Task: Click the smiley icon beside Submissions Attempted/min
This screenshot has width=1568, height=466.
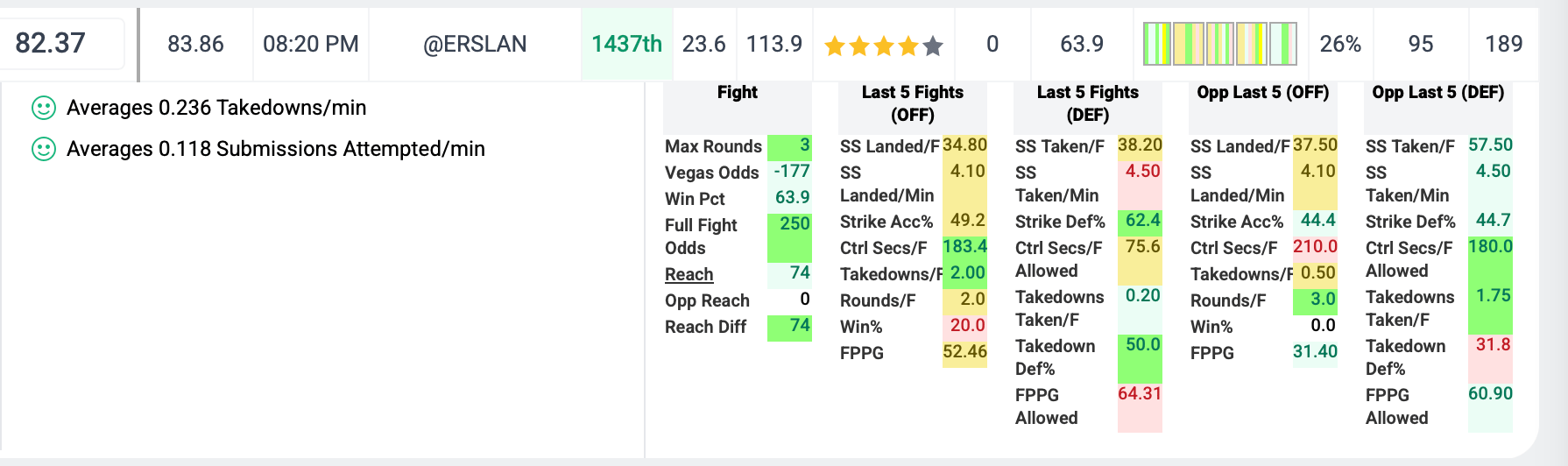Action: tap(44, 149)
